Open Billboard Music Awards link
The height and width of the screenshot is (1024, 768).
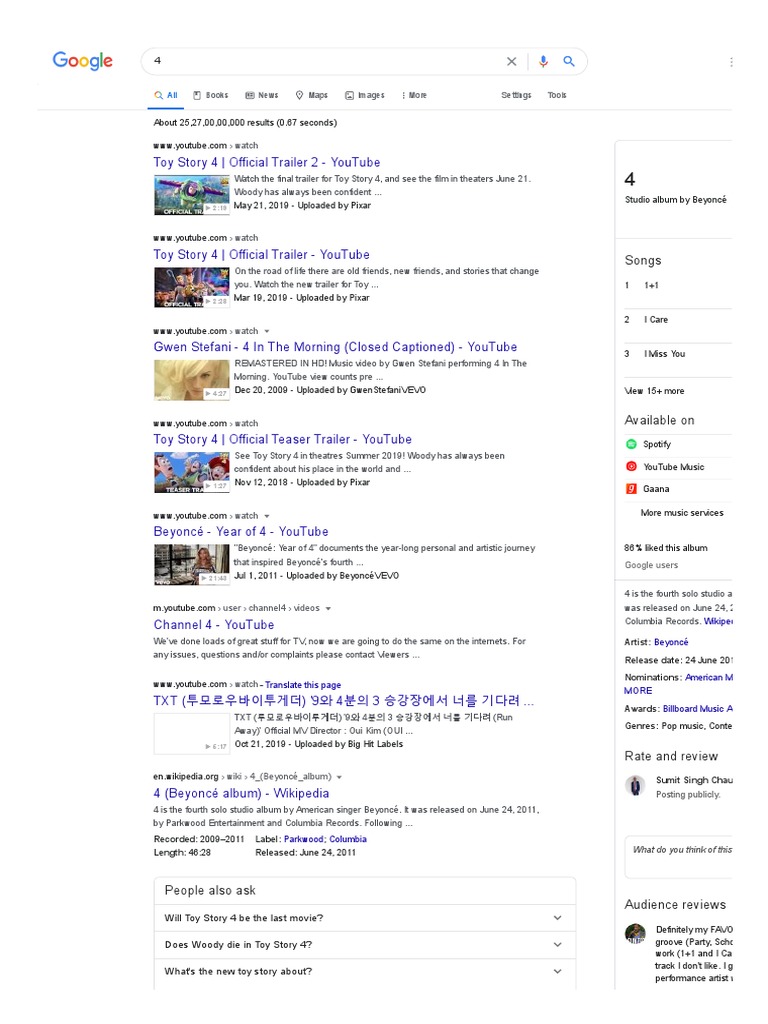697,709
